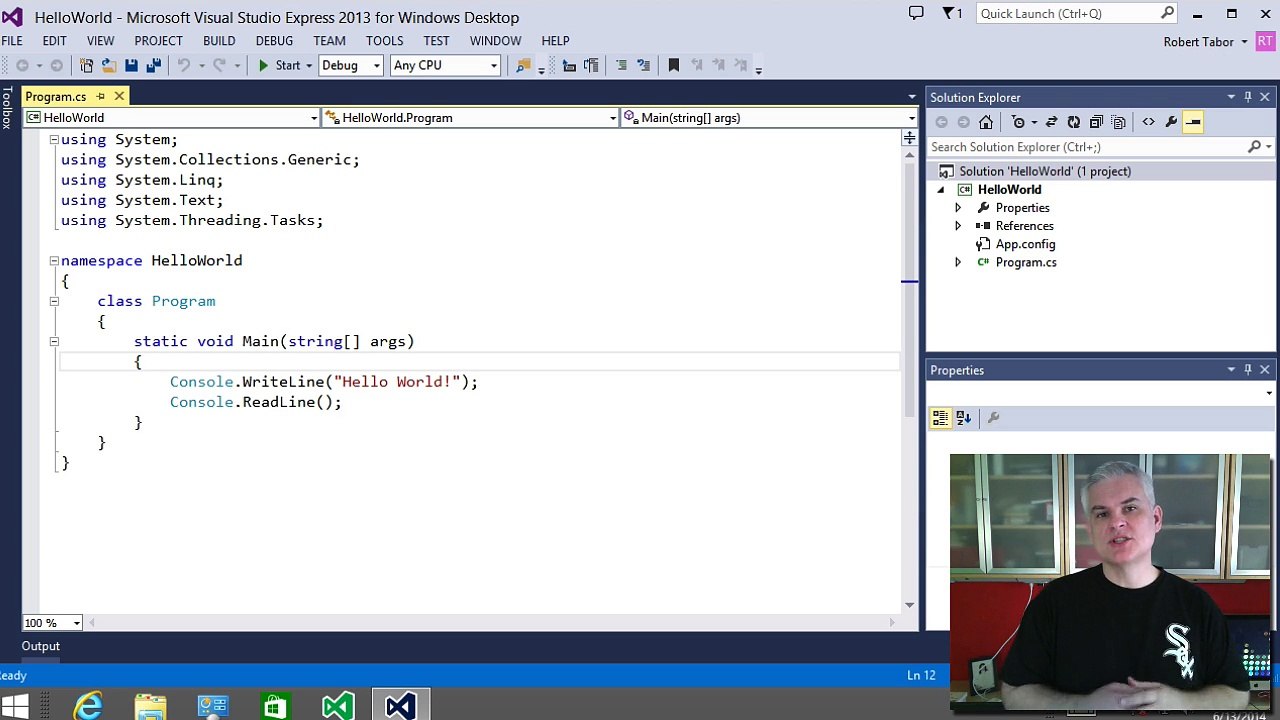The height and width of the screenshot is (720, 1280).
Task: Collapse the using directives block
Action: tap(54, 140)
